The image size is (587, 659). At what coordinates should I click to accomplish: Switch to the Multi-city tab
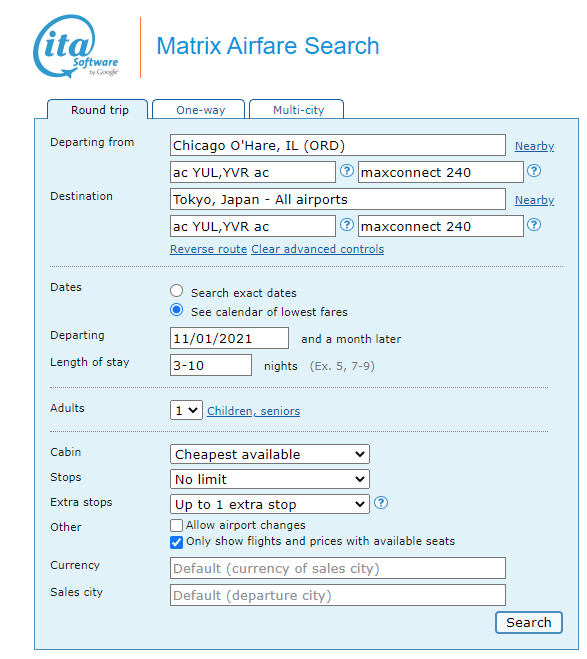297,110
